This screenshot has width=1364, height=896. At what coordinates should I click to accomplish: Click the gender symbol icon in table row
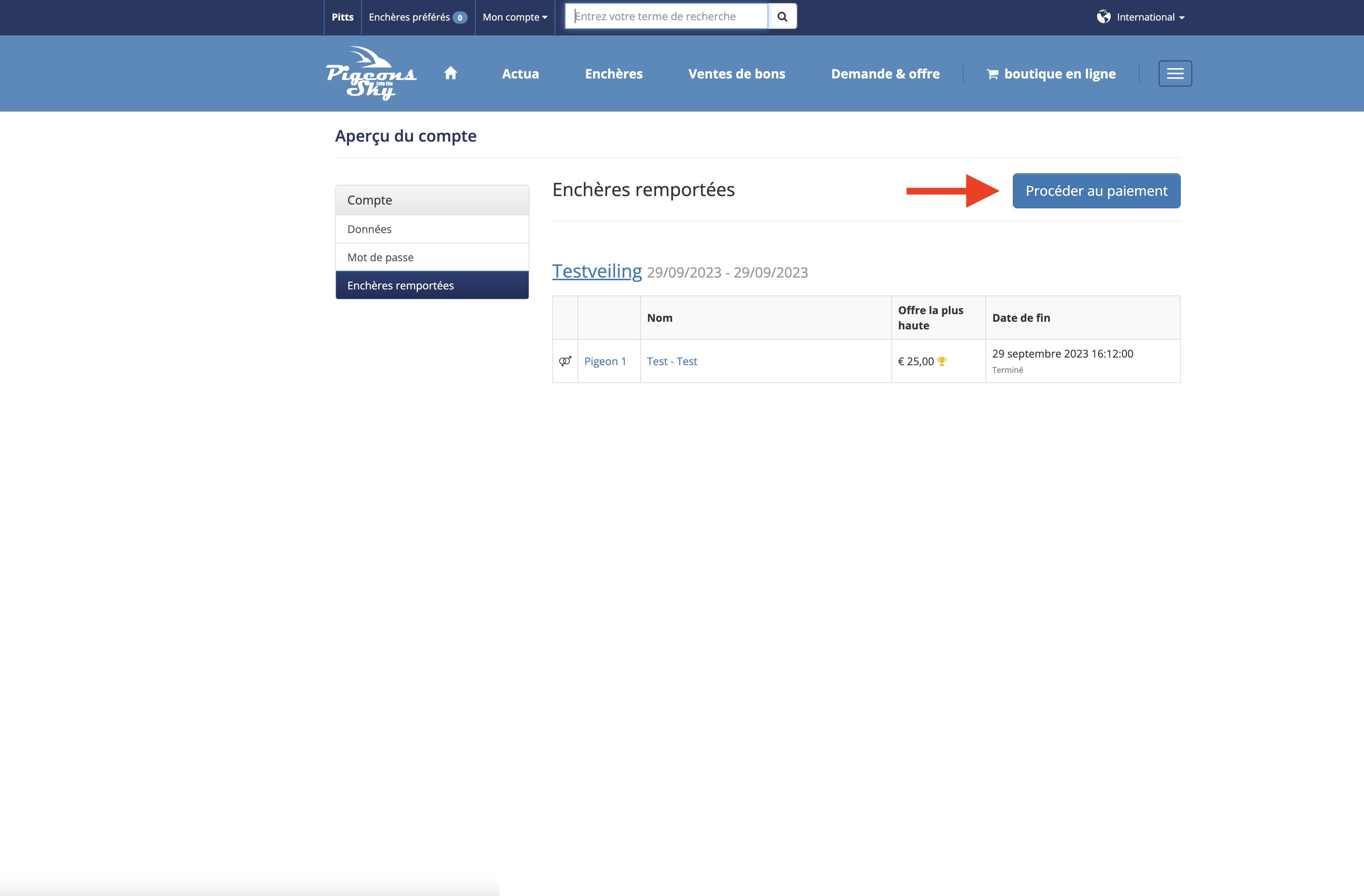(565, 361)
